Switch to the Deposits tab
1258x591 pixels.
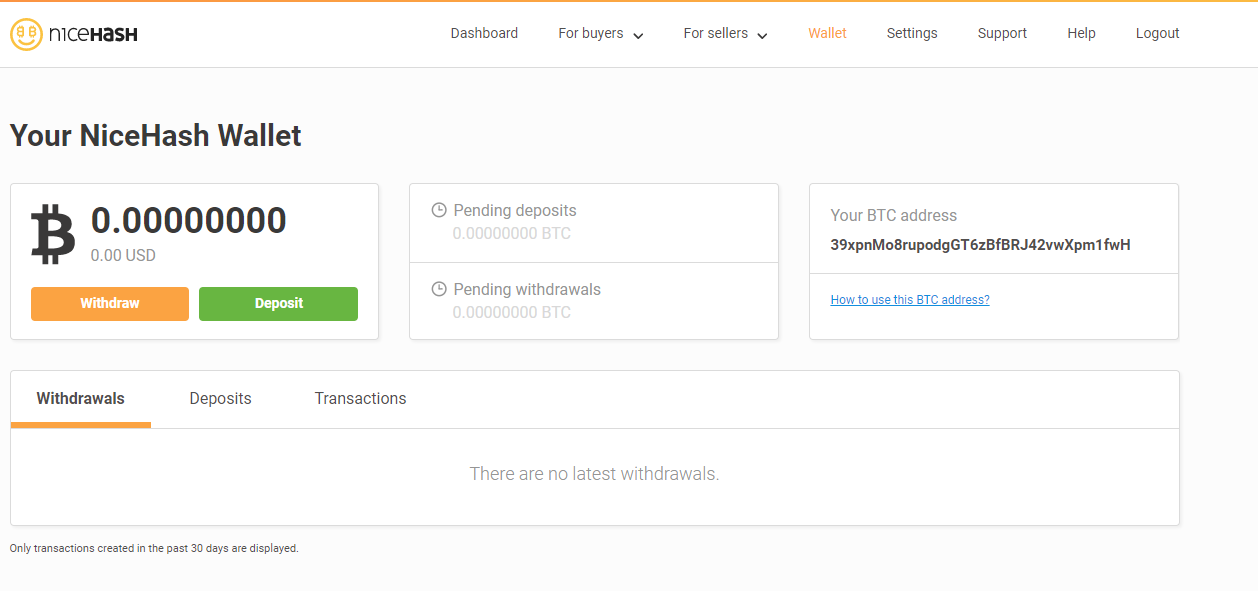coord(220,398)
